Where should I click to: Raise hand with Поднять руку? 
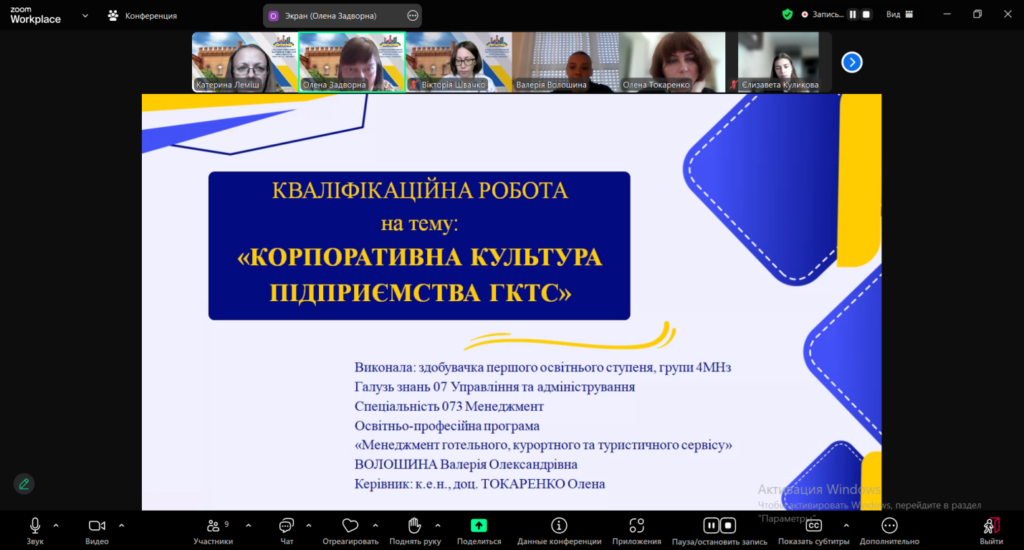415,530
